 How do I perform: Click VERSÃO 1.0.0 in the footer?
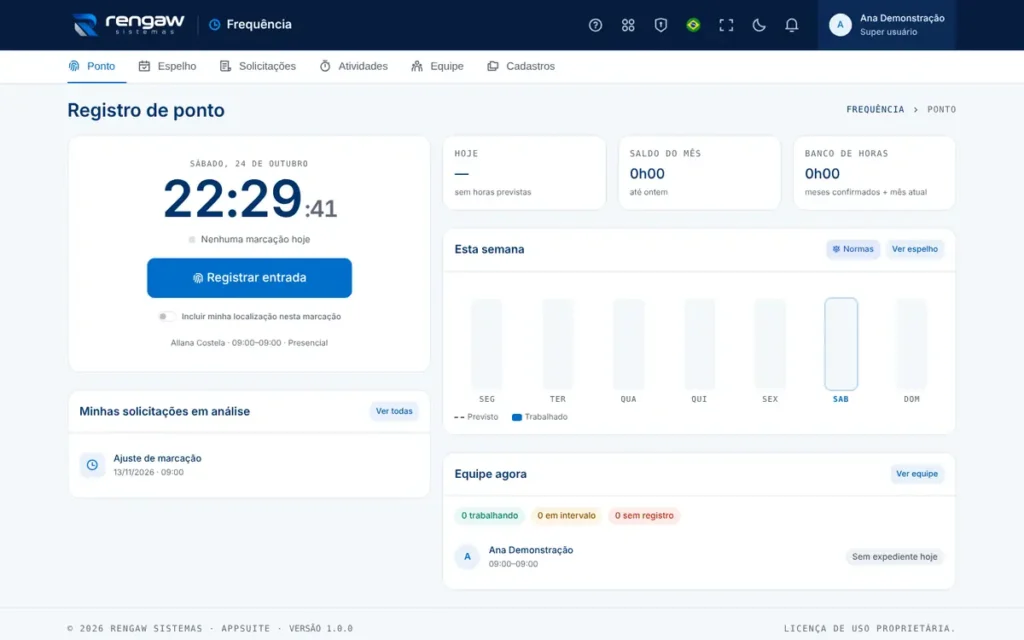(x=321, y=628)
